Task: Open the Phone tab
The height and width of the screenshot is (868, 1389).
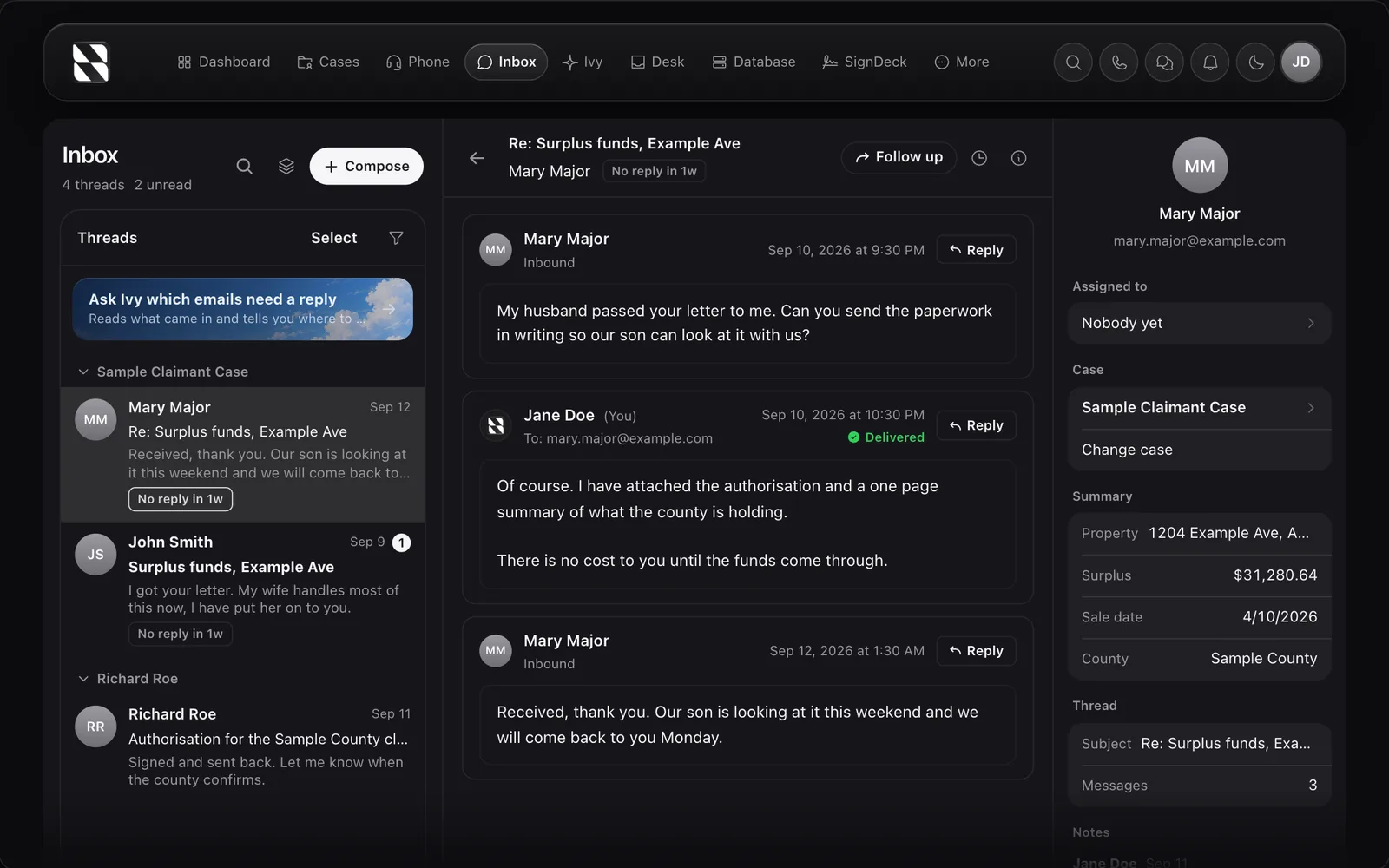Action: (418, 62)
